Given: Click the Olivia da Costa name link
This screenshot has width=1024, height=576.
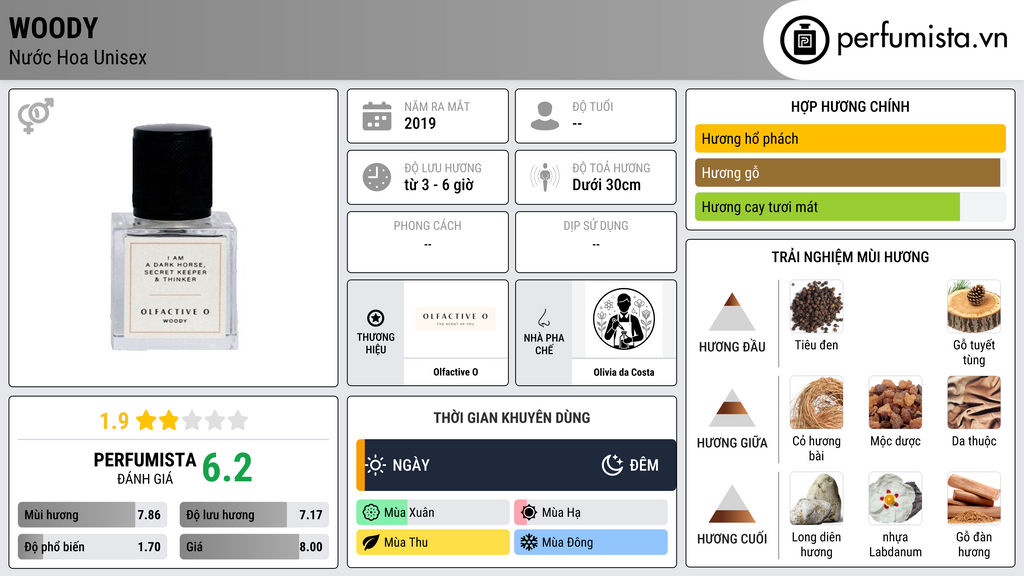Looking at the screenshot, I should 624,372.
